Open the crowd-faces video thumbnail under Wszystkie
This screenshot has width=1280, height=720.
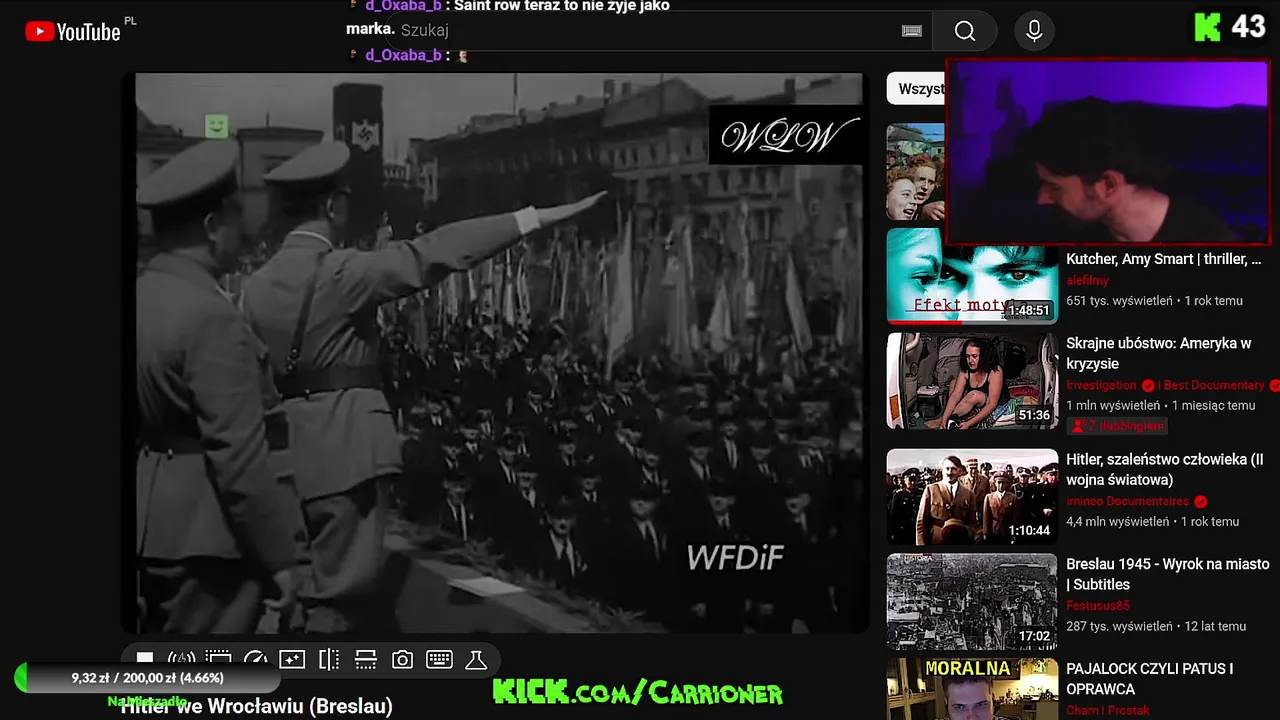[915, 171]
